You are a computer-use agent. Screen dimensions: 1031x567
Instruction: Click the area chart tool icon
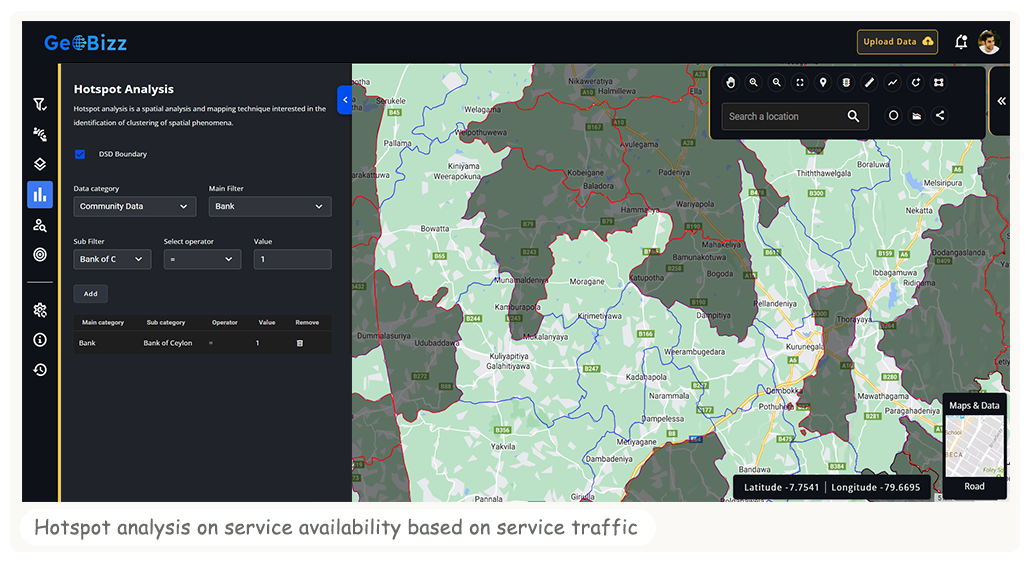(917, 116)
